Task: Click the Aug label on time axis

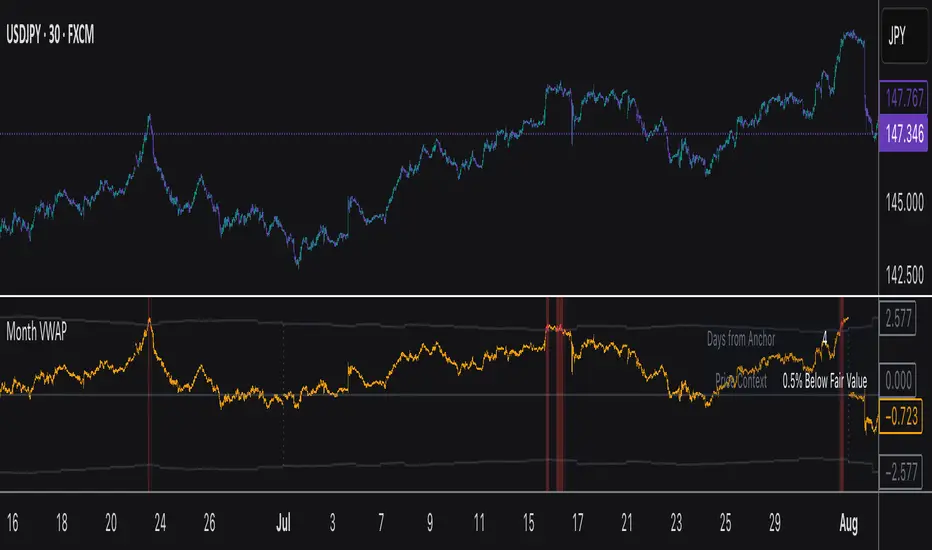Action: tap(848, 523)
